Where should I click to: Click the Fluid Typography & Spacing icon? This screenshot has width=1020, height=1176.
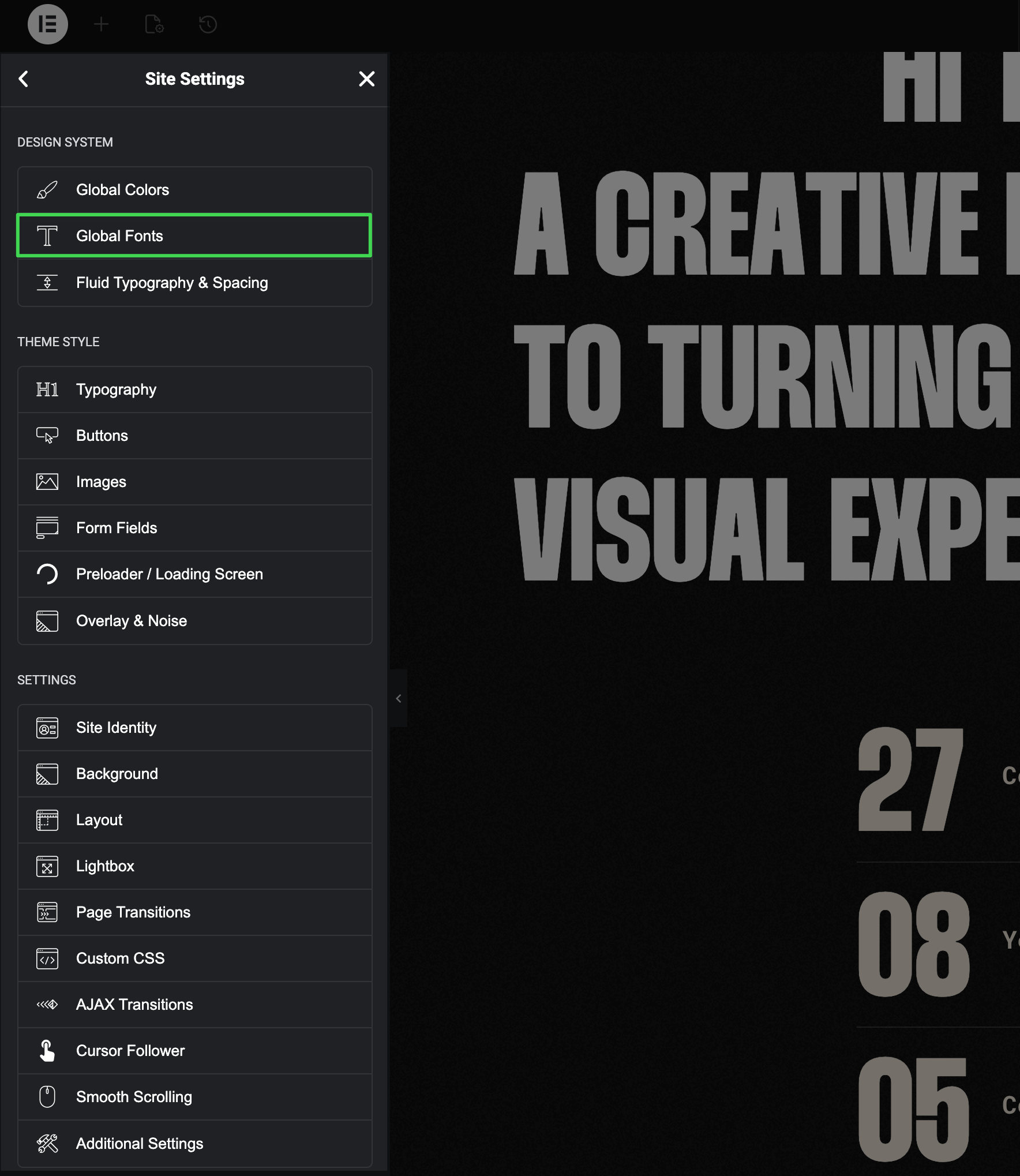[47, 283]
